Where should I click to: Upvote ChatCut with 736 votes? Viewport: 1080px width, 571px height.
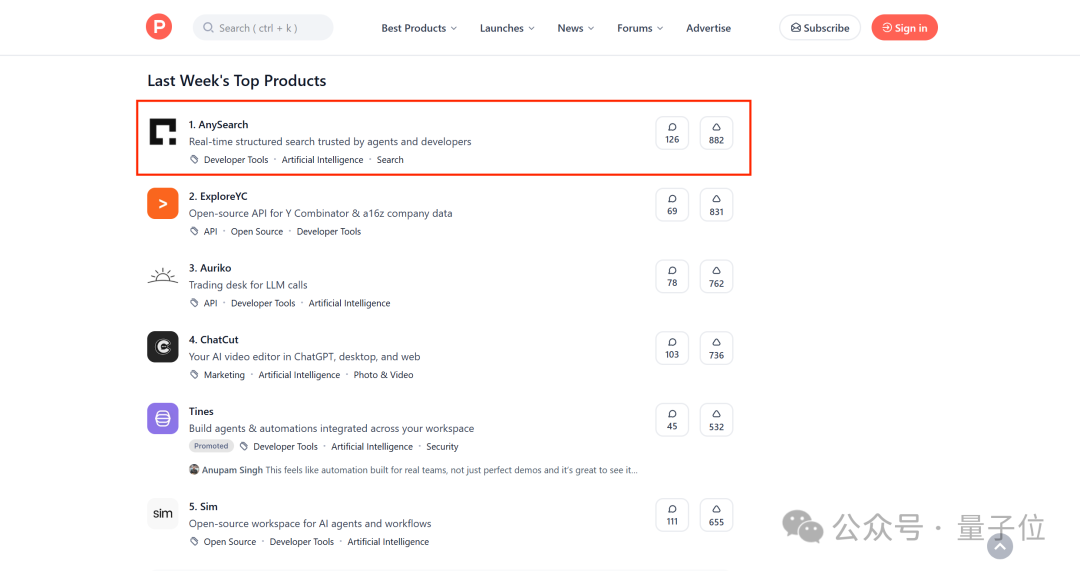click(716, 348)
